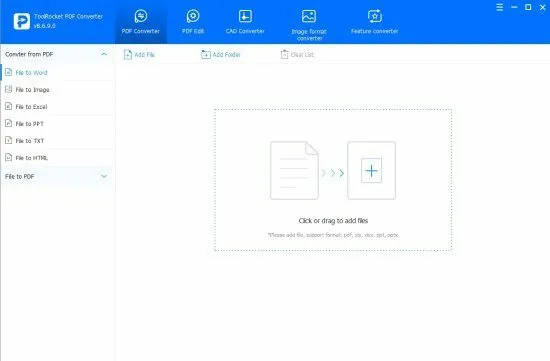The height and width of the screenshot is (361, 550).
Task: Click the File to Excel icon
Action: click(8, 106)
